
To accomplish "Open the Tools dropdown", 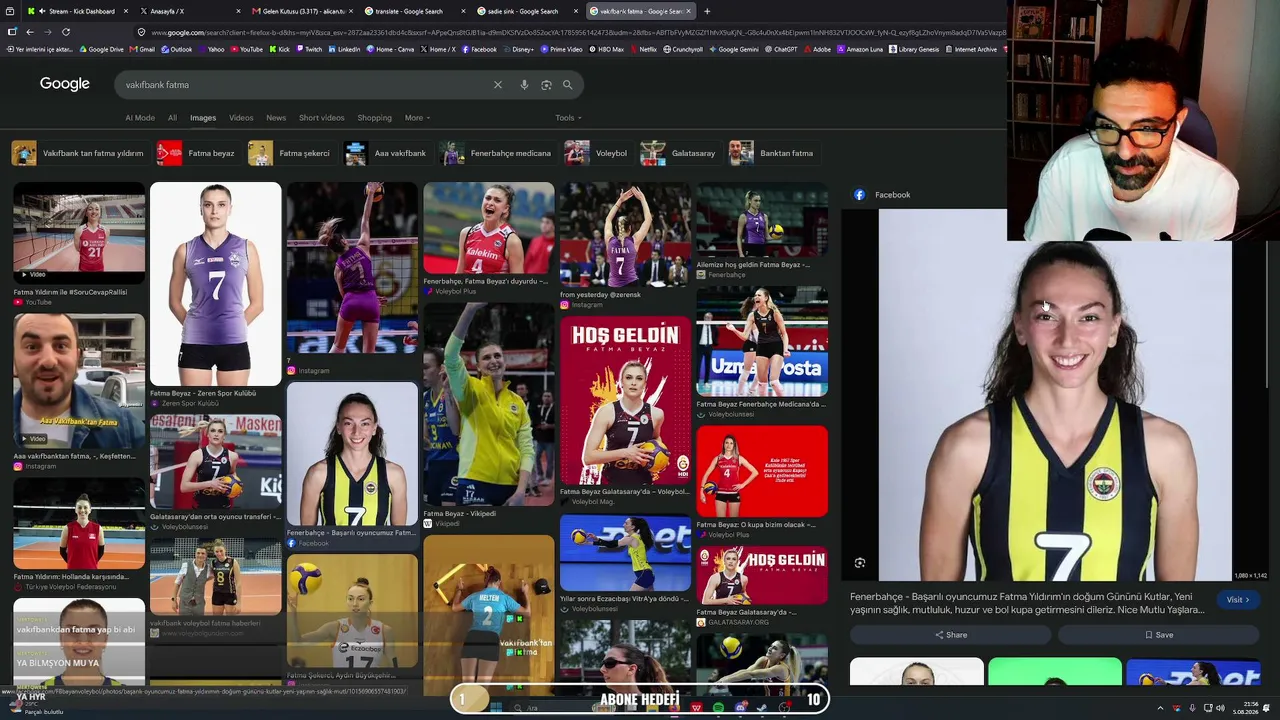I will click(568, 118).
